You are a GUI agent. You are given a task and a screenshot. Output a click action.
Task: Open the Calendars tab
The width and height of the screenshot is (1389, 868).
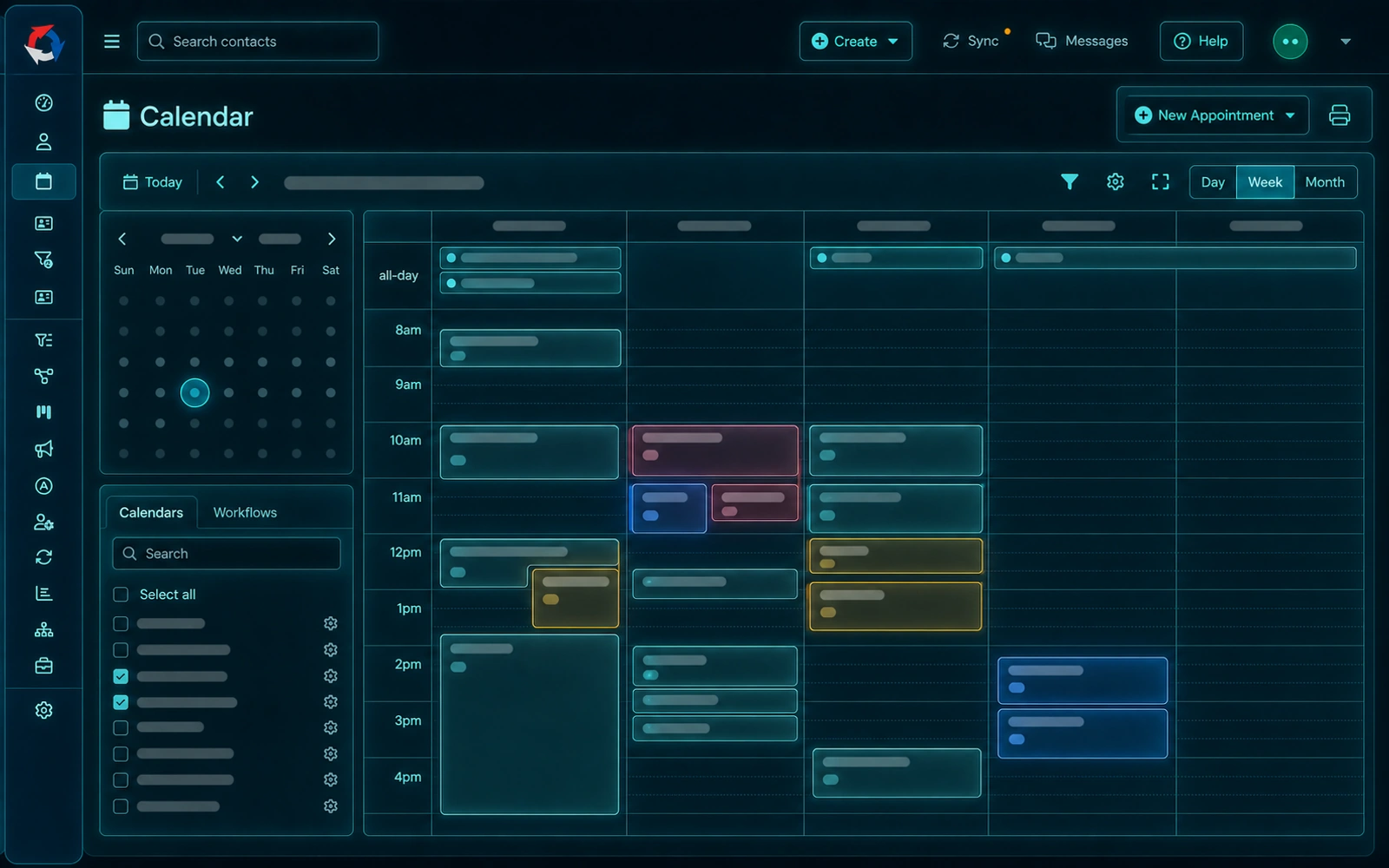[x=151, y=512]
